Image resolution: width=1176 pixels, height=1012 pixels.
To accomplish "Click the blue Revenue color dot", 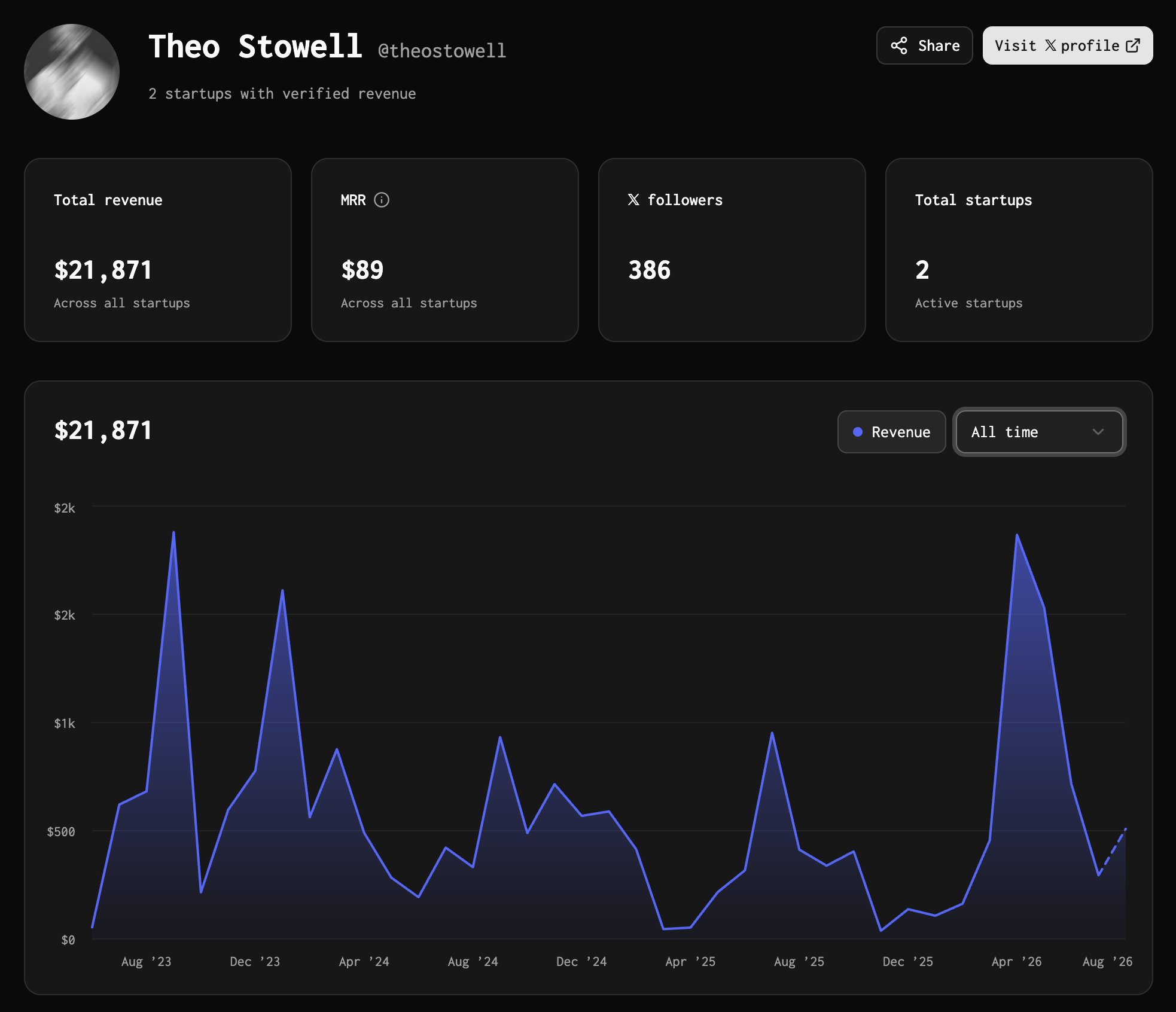I will click(x=858, y=432).
